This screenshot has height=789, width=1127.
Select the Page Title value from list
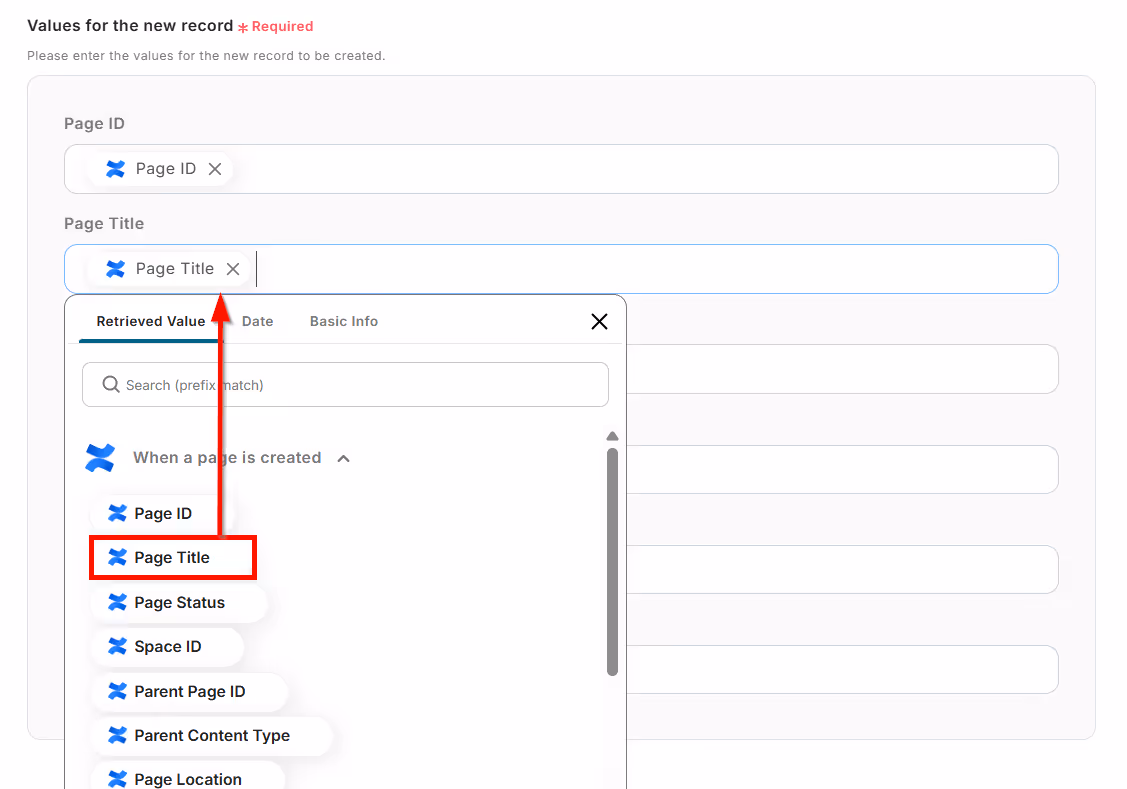[x=172, y=557]
